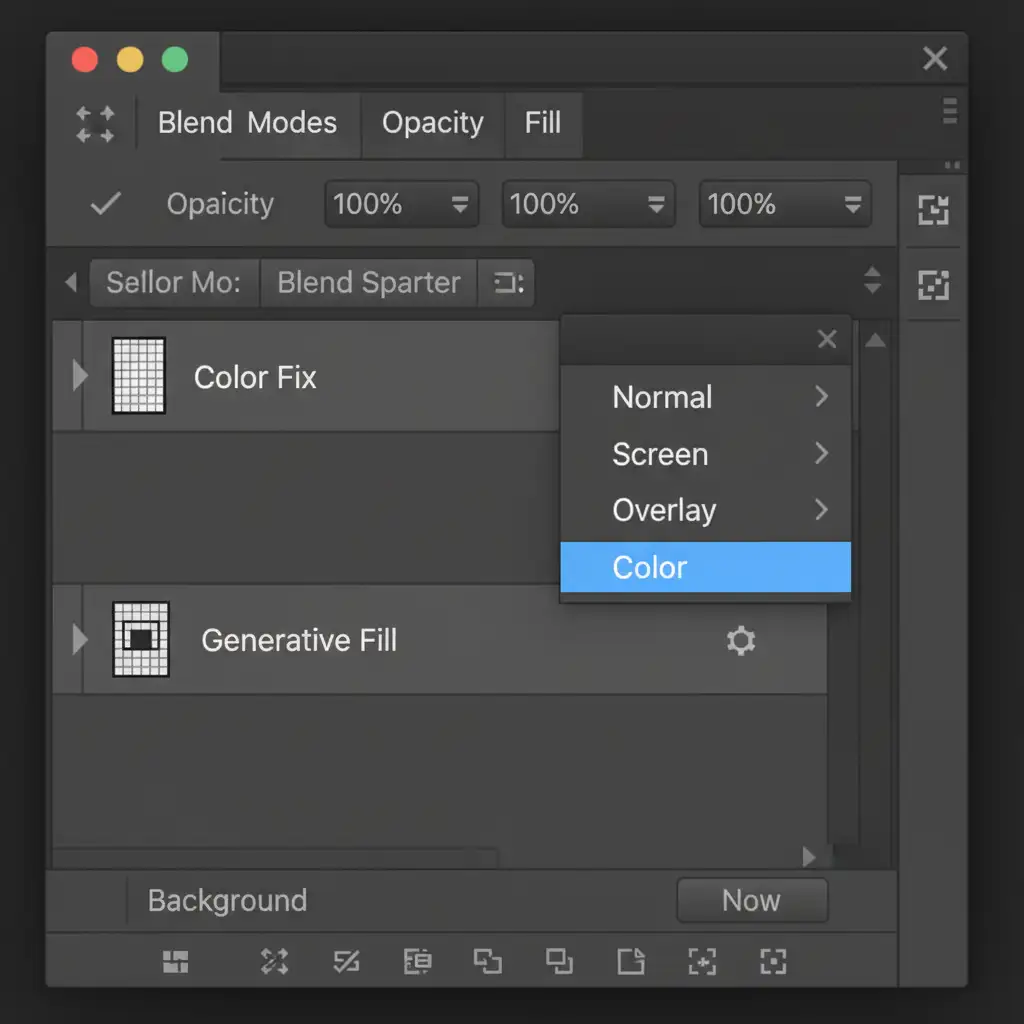Click the new page icon in bottom toolbar
This screenshot has height=1024, width=1024.
point(630,962)
